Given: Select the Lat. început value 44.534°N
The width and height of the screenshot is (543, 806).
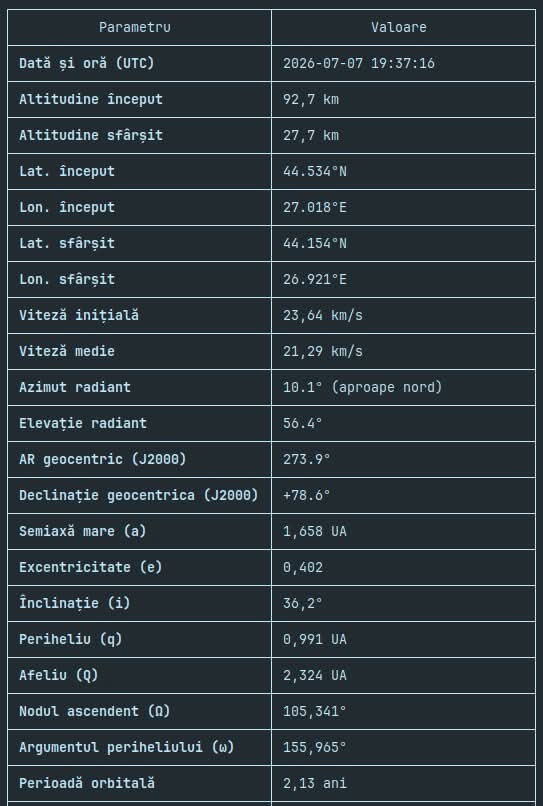Looking at the screenshot, I should tap(315, 171).
